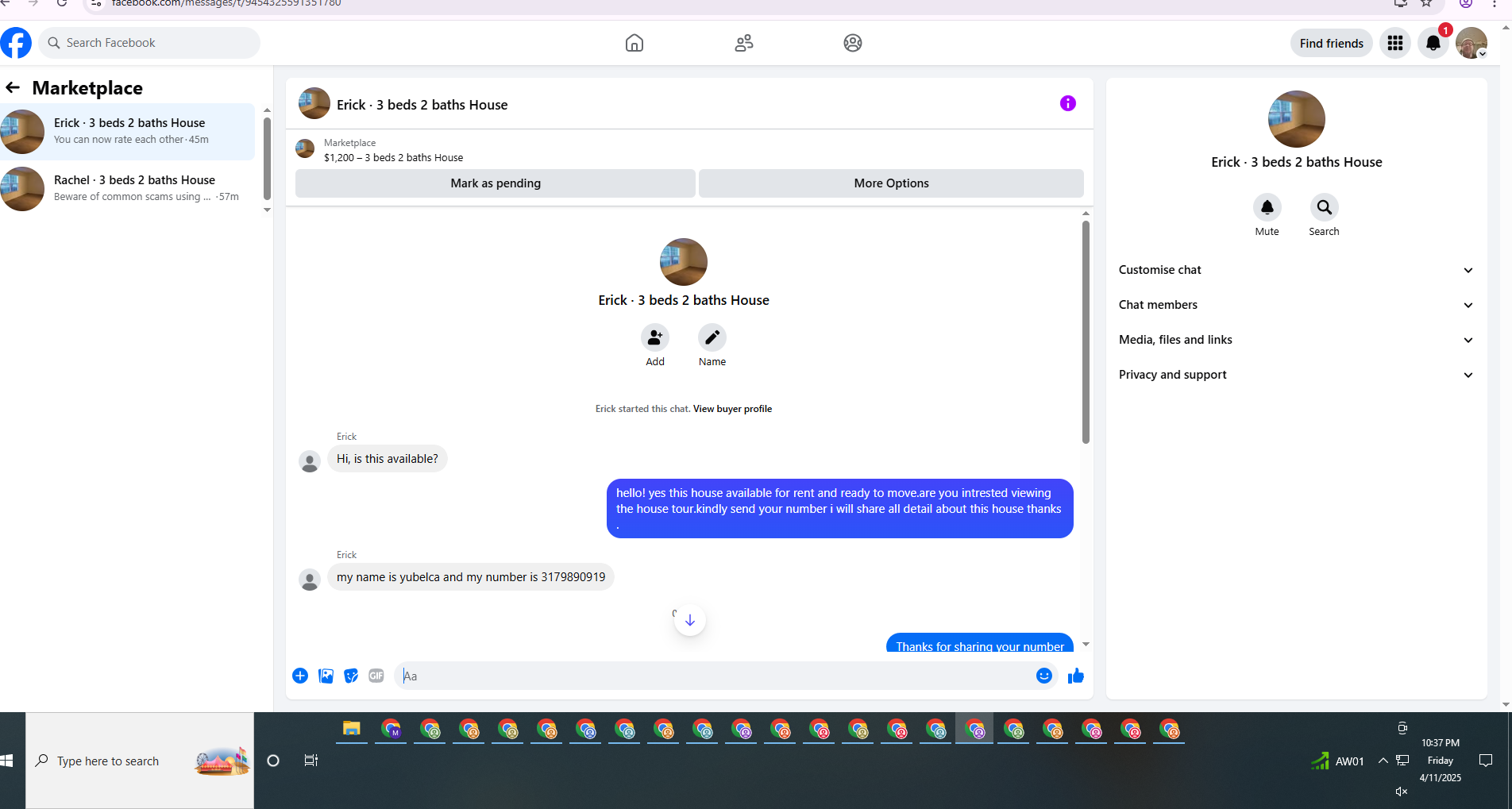Choose a GIF from the composer
The height and width of the screenshot is (809, 1512).
[376, 676]
